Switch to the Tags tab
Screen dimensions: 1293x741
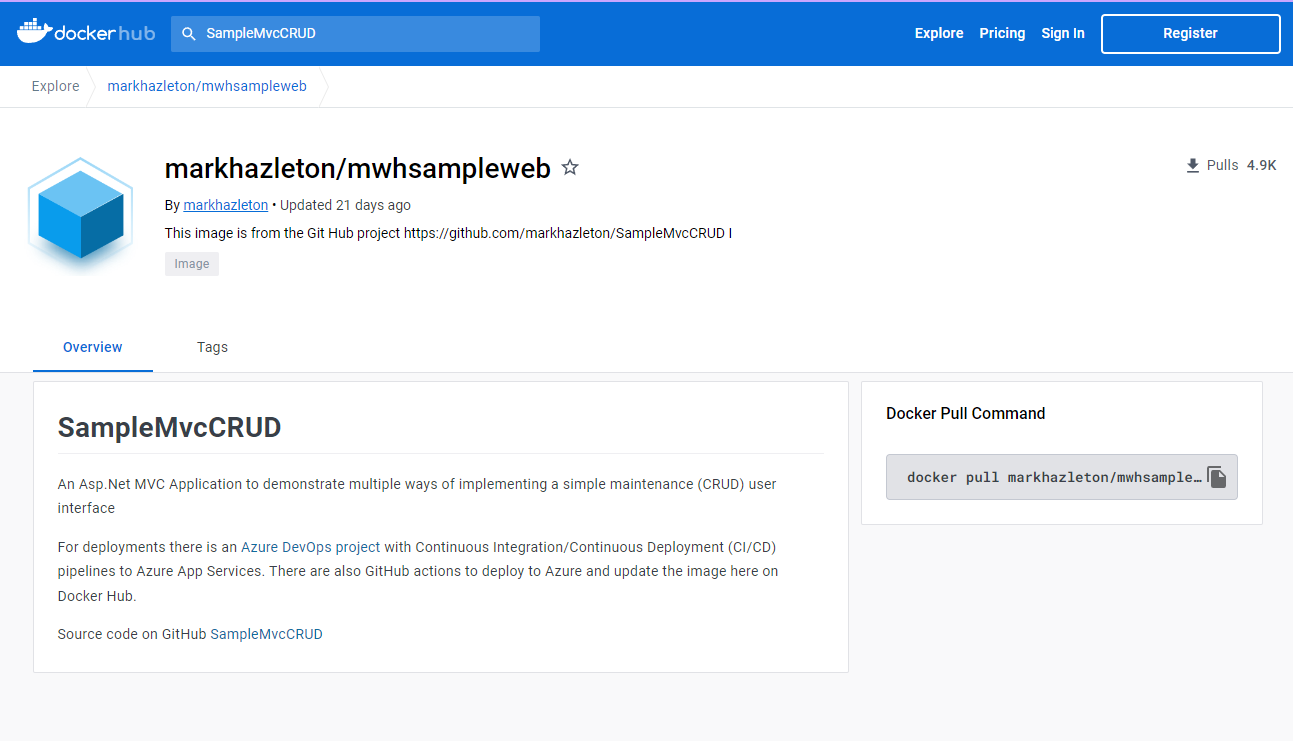212,347
